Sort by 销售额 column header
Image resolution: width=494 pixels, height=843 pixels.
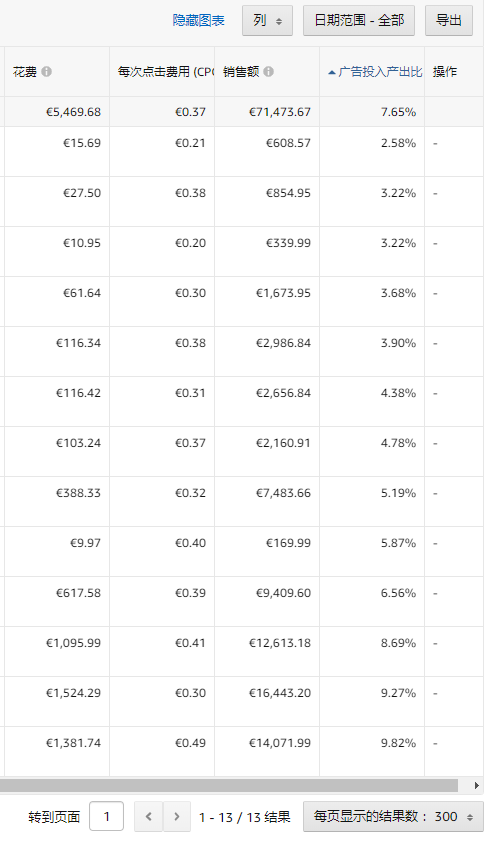[x=241, y=72]
